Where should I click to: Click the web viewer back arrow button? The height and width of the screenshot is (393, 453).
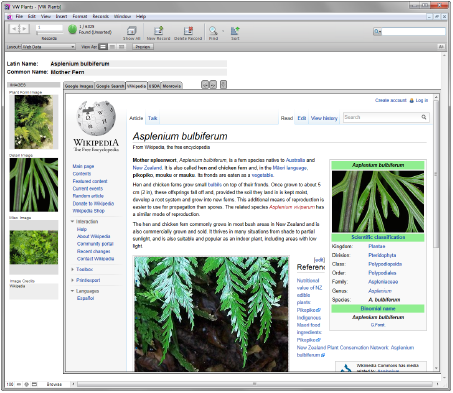205,85
